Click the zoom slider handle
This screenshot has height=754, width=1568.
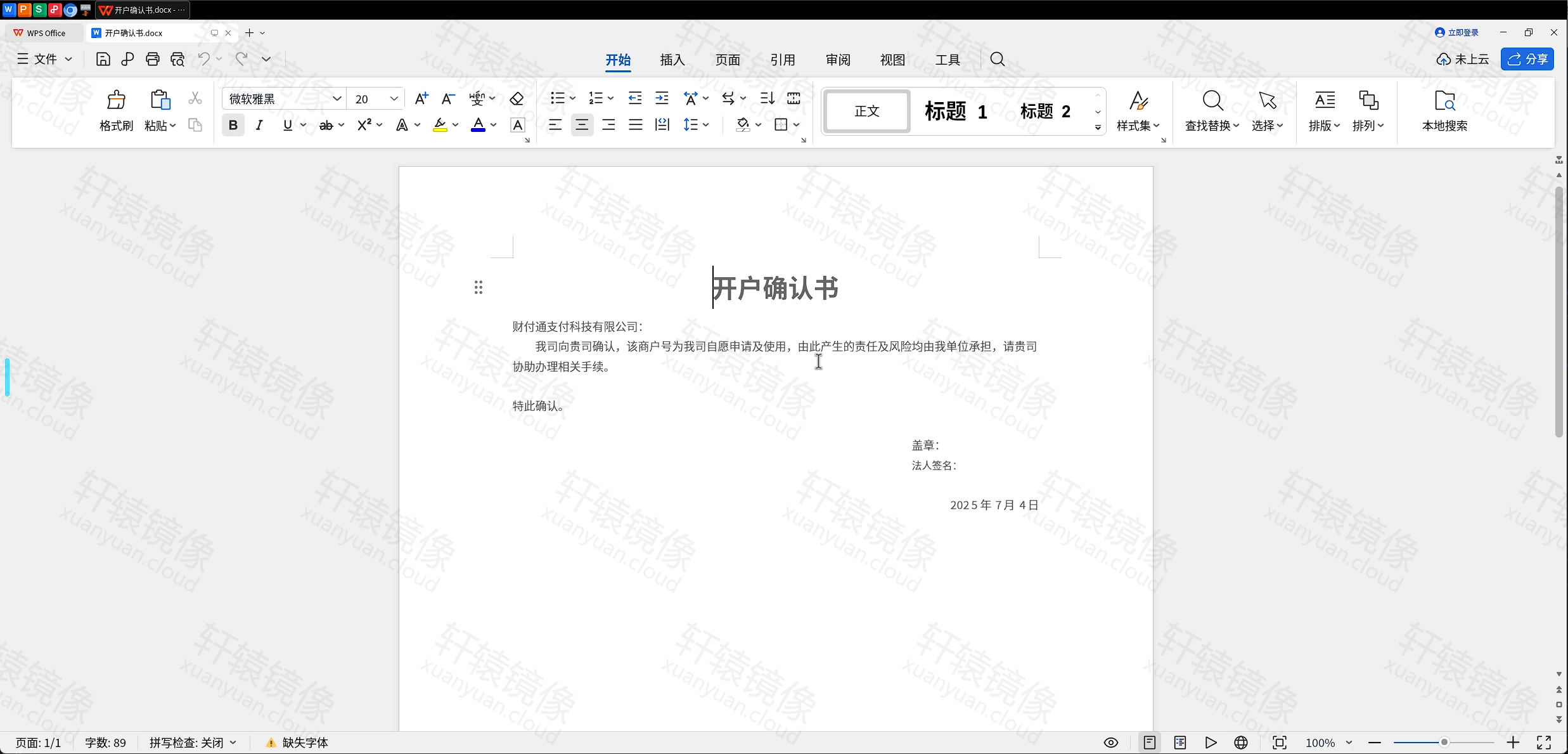pyautogui.click(x=1444, y=743)
